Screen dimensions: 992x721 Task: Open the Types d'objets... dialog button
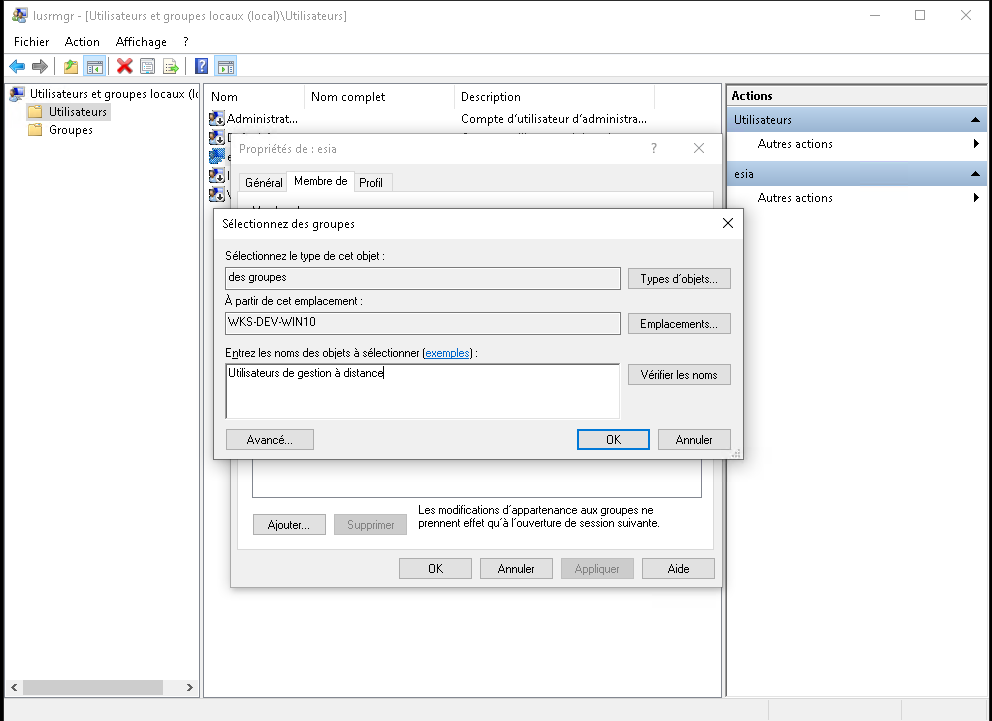[679, 279]
